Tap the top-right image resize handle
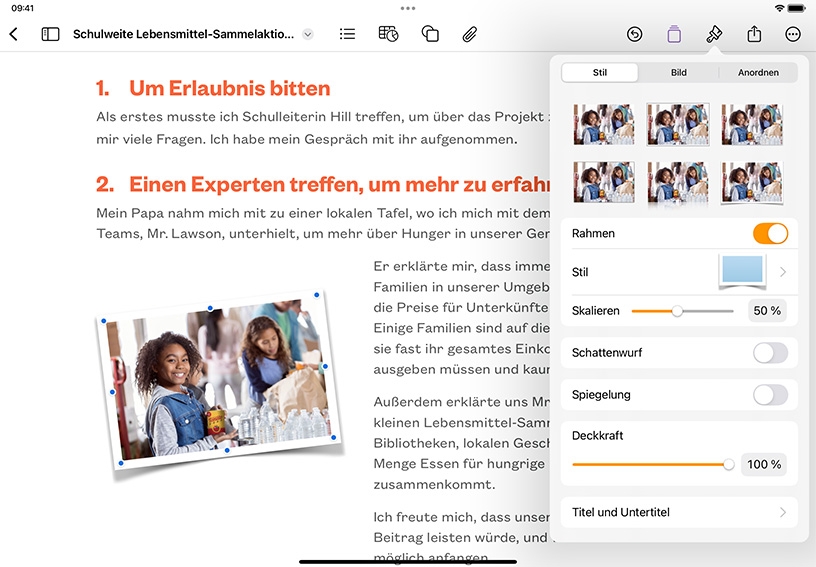Viewport: 816px width, 567px height. [316, 295]
